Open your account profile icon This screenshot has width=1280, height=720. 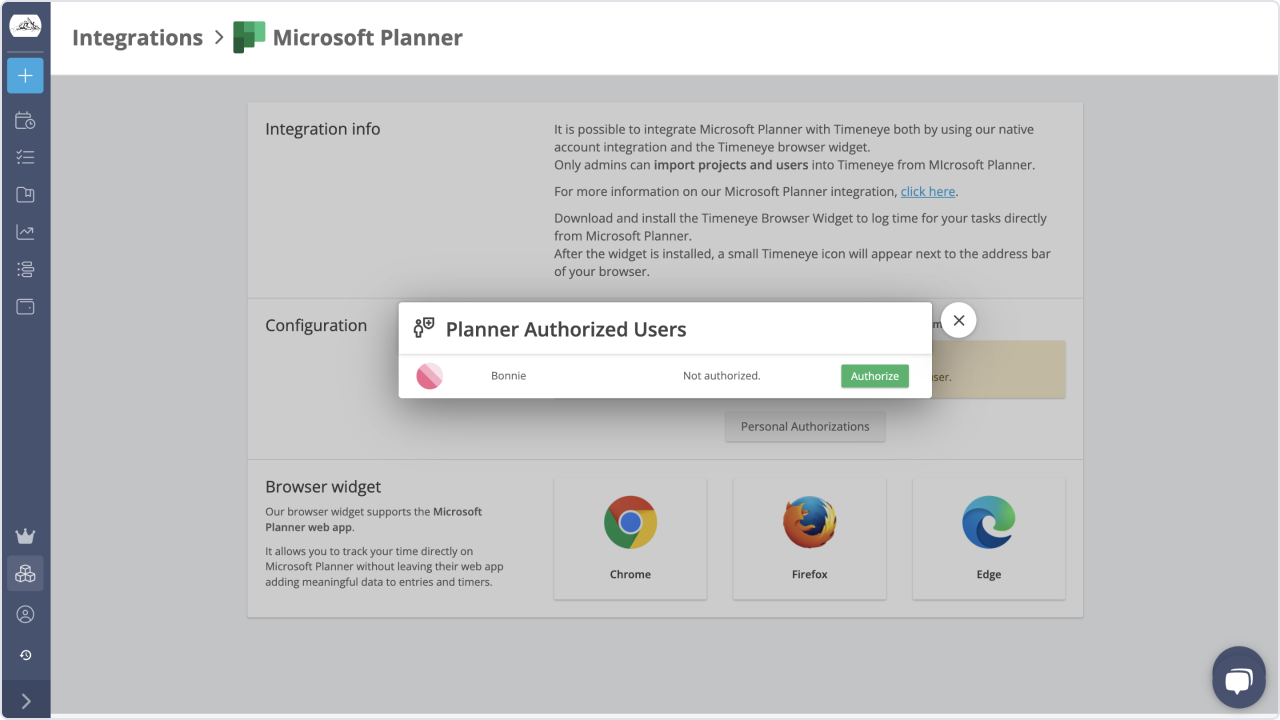pyautogui.click(x=25, y=614)
